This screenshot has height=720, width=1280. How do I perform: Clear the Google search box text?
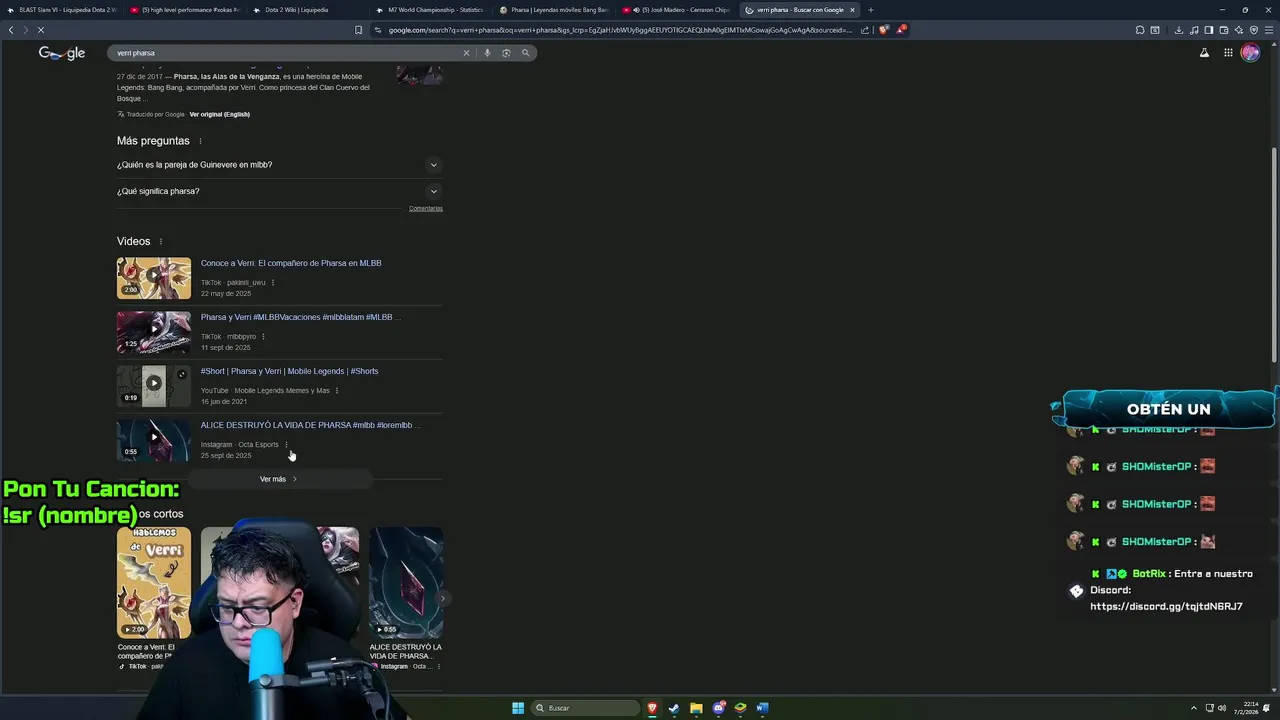coord(466,53)
